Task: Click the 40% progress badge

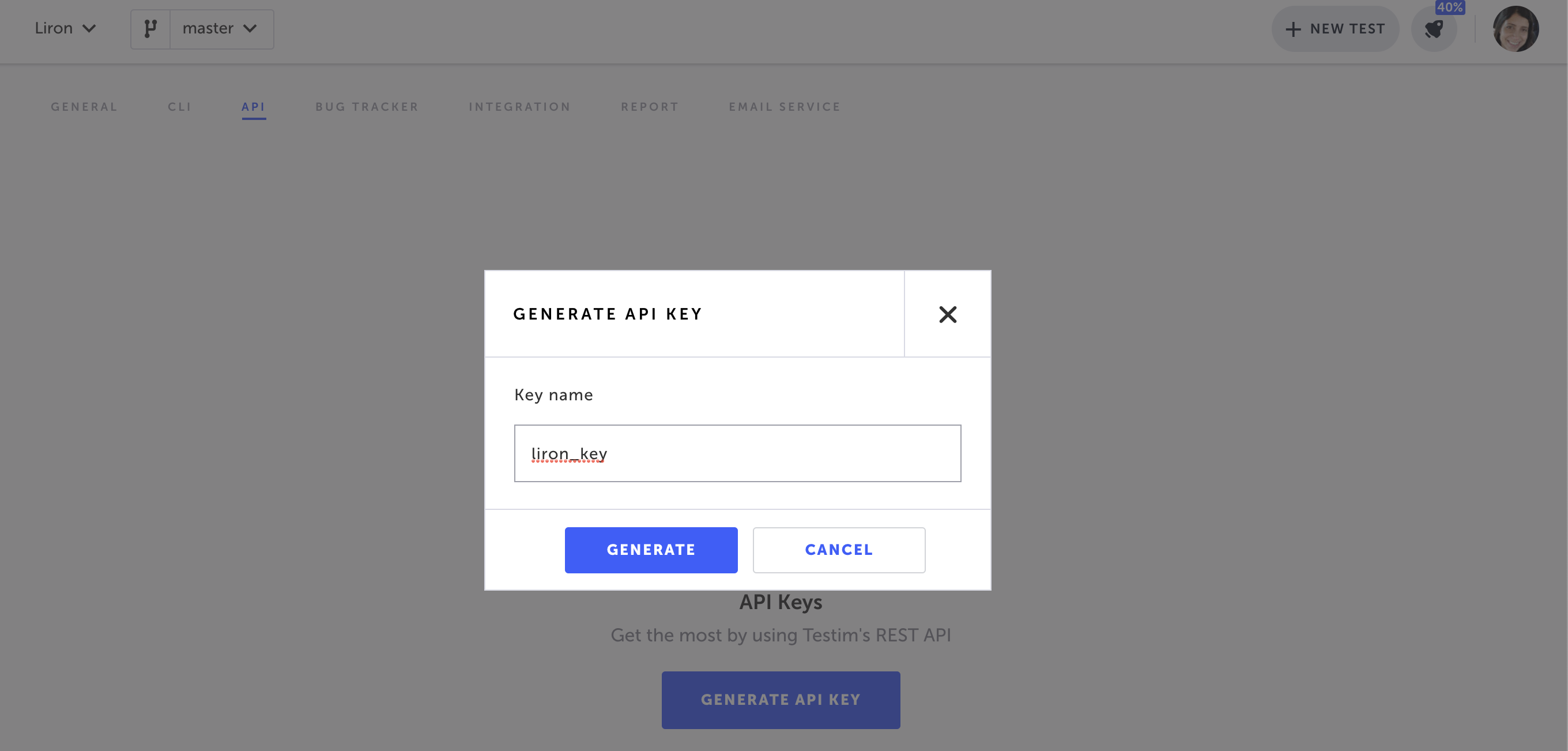Action: [1449, 7]
